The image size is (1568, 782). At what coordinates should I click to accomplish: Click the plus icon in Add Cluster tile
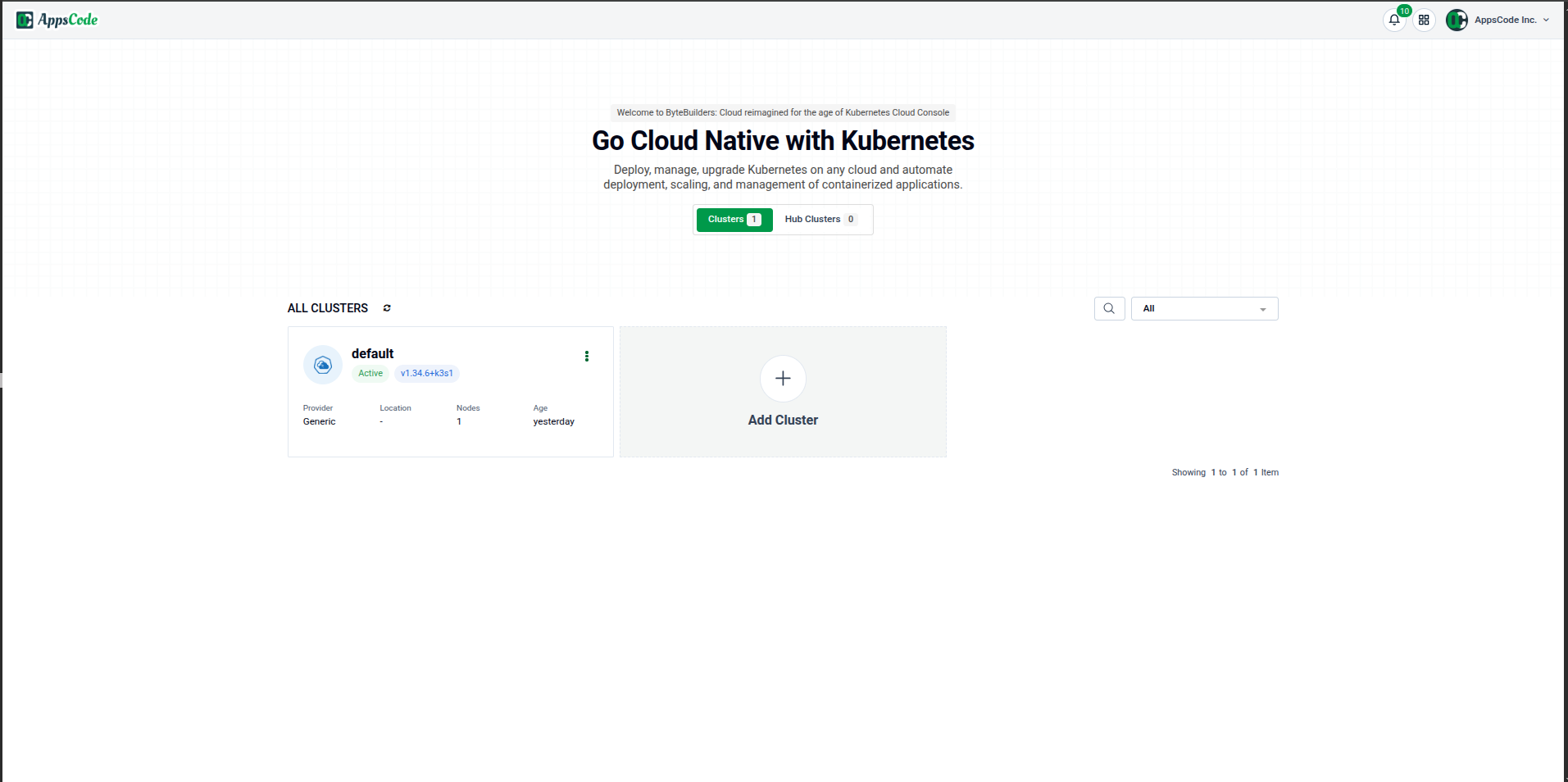click(782, 378)
